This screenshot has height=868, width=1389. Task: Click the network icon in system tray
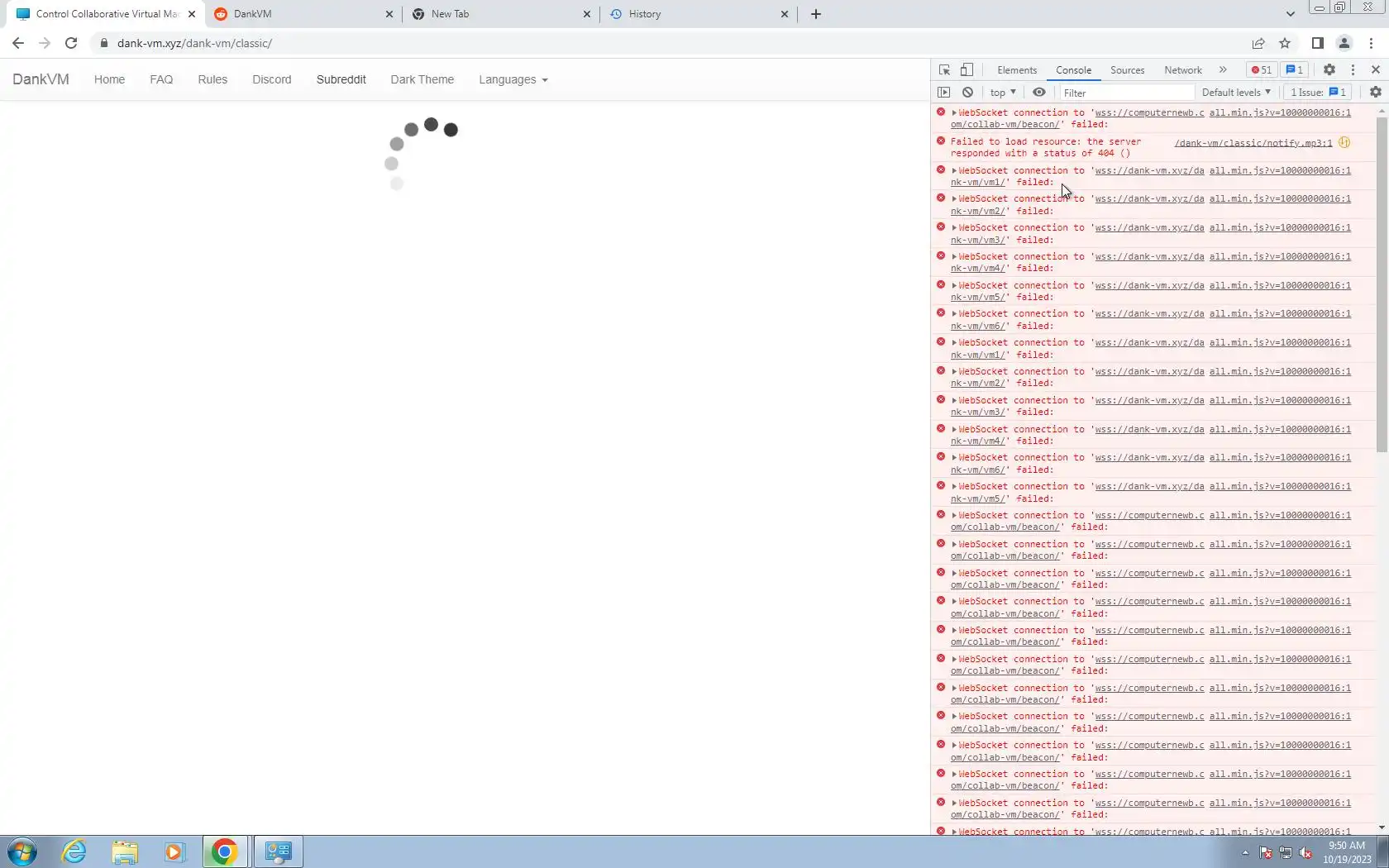click(1286, 852)
